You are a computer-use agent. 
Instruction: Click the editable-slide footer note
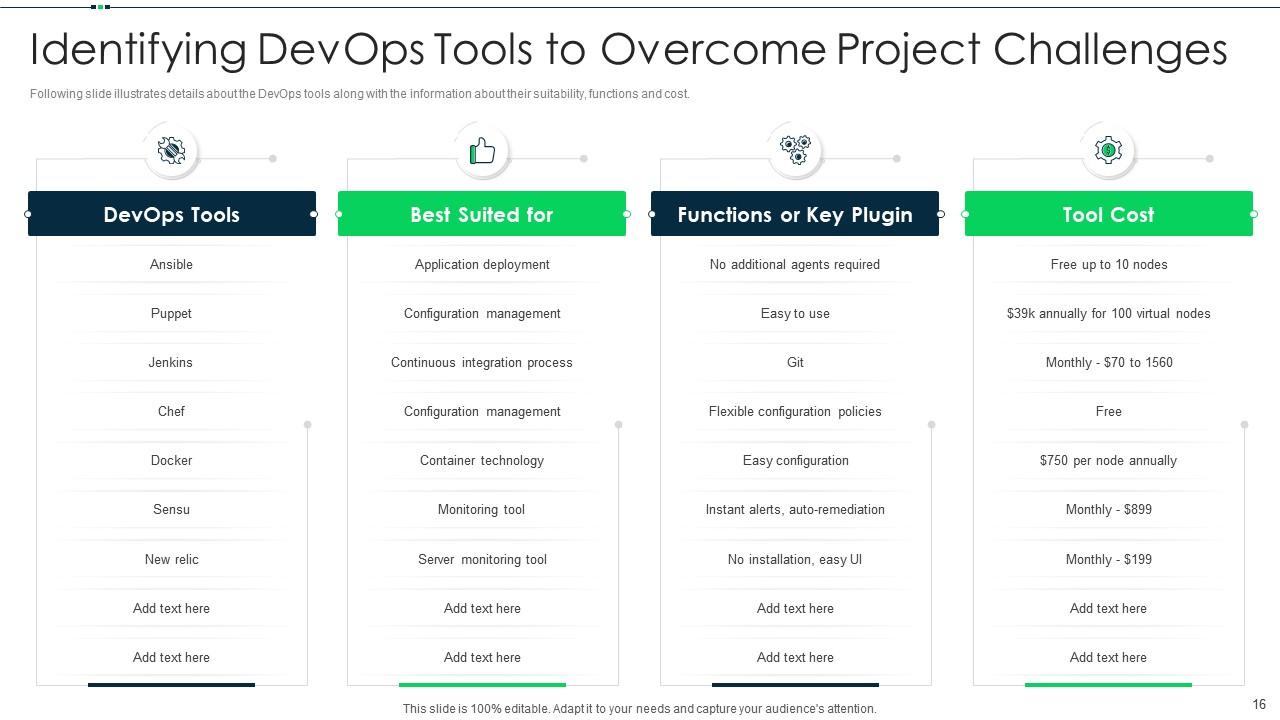639,708
